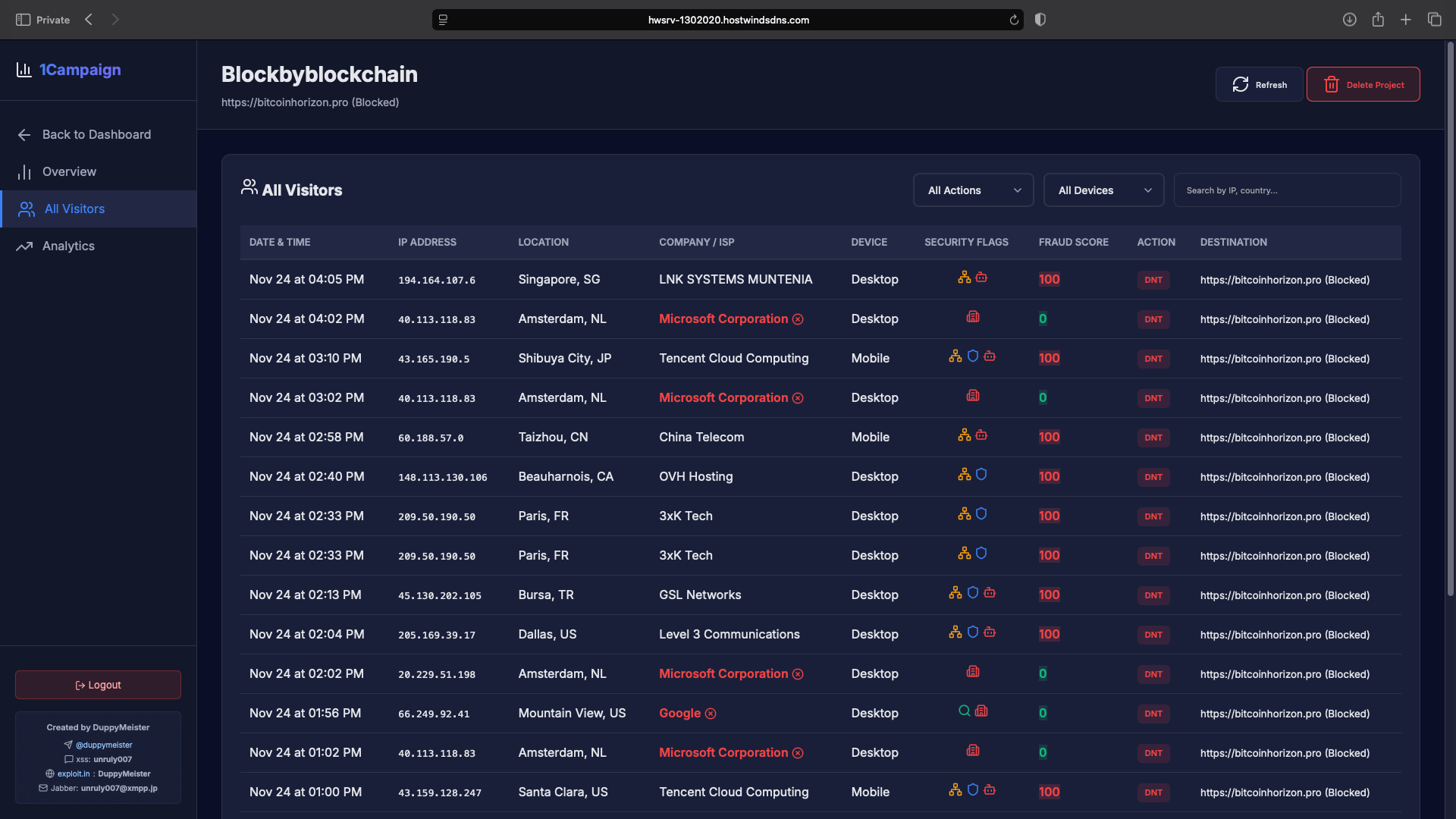1456x819 pixels.
Task: Click the Search by IP, country field
Action: coord(1286,190)
